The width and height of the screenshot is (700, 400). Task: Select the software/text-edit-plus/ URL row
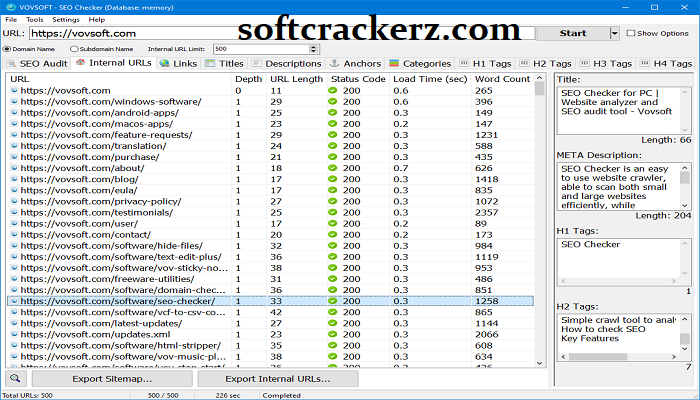coord(270,257)
